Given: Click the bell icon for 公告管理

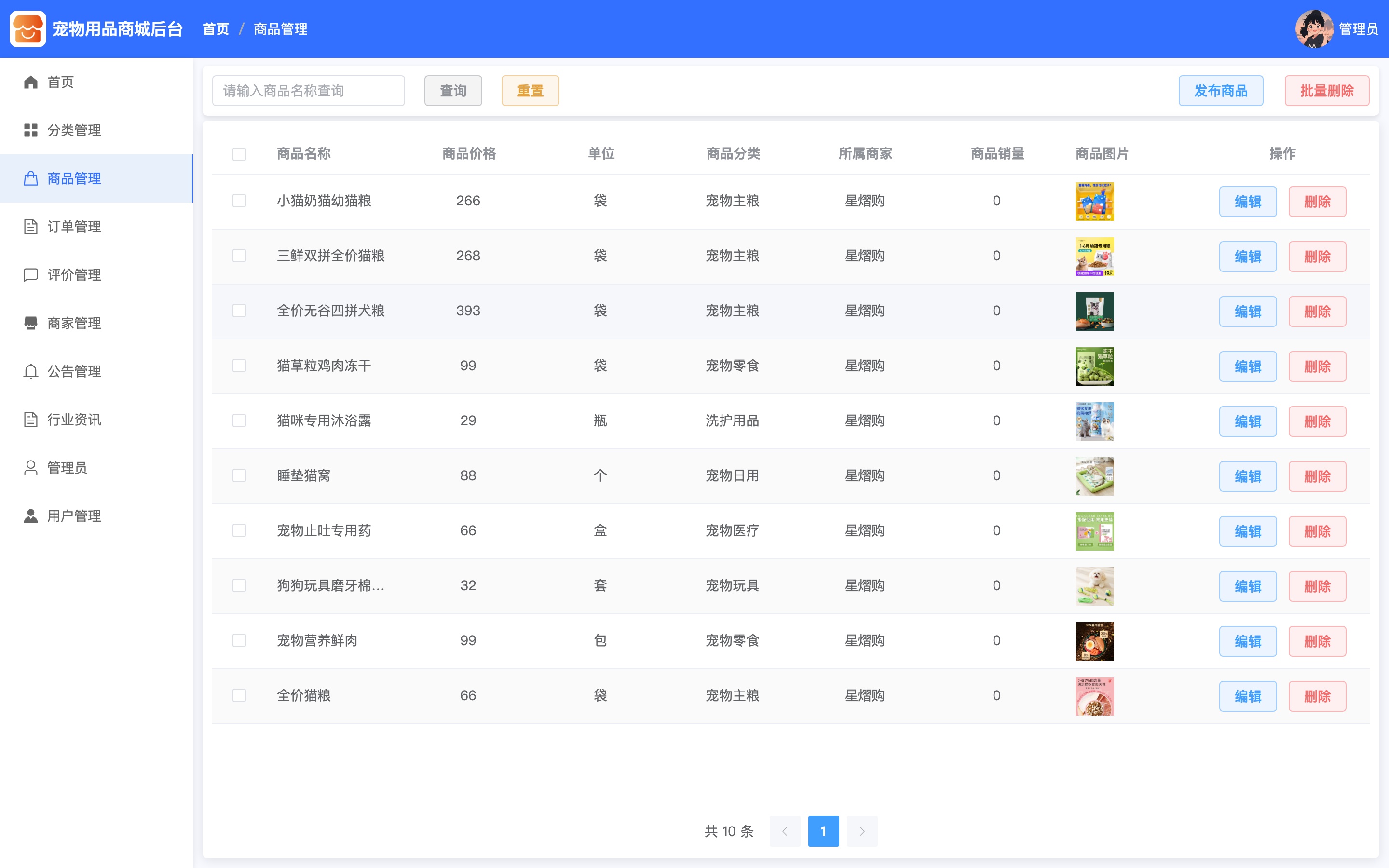Looking at the screenshot, I should click(x=31, y=371).
